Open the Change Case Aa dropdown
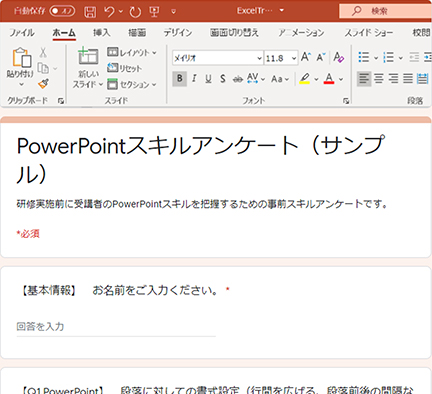Screen dimensions: 432x394 pyautogui.click(x=280, y=79)
